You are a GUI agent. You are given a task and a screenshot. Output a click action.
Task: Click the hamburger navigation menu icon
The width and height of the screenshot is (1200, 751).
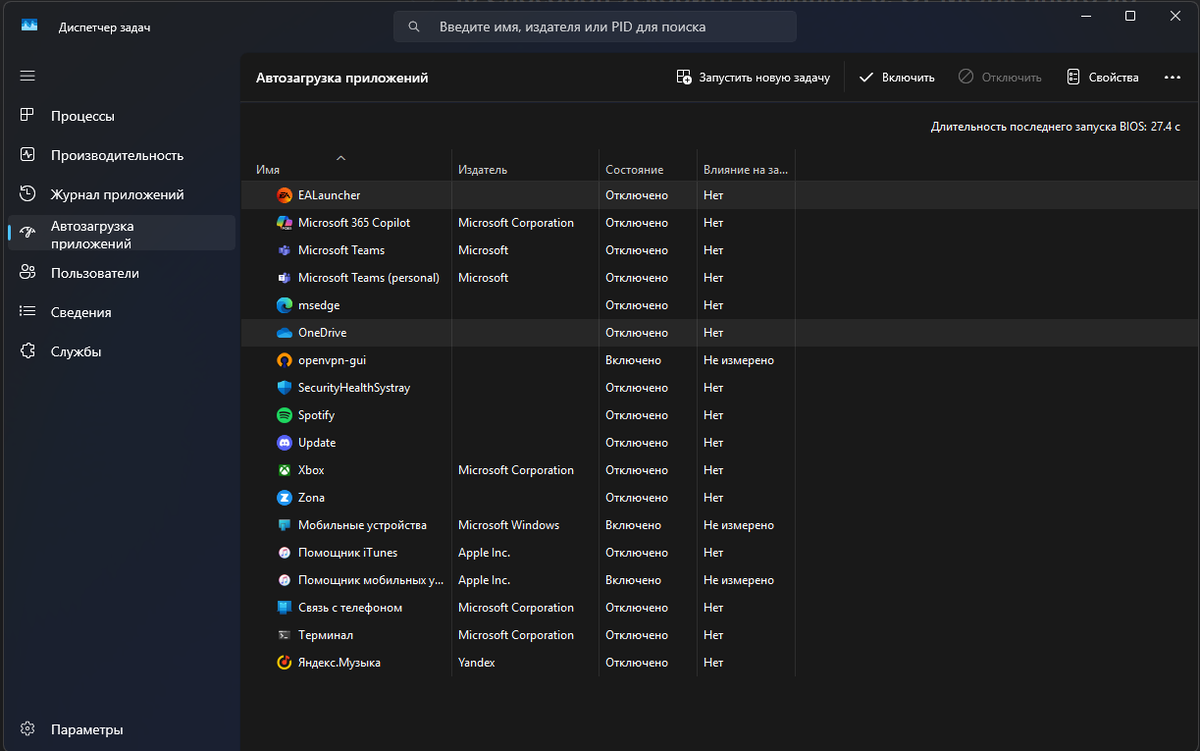pyautogui.click(x=28, y=76)
